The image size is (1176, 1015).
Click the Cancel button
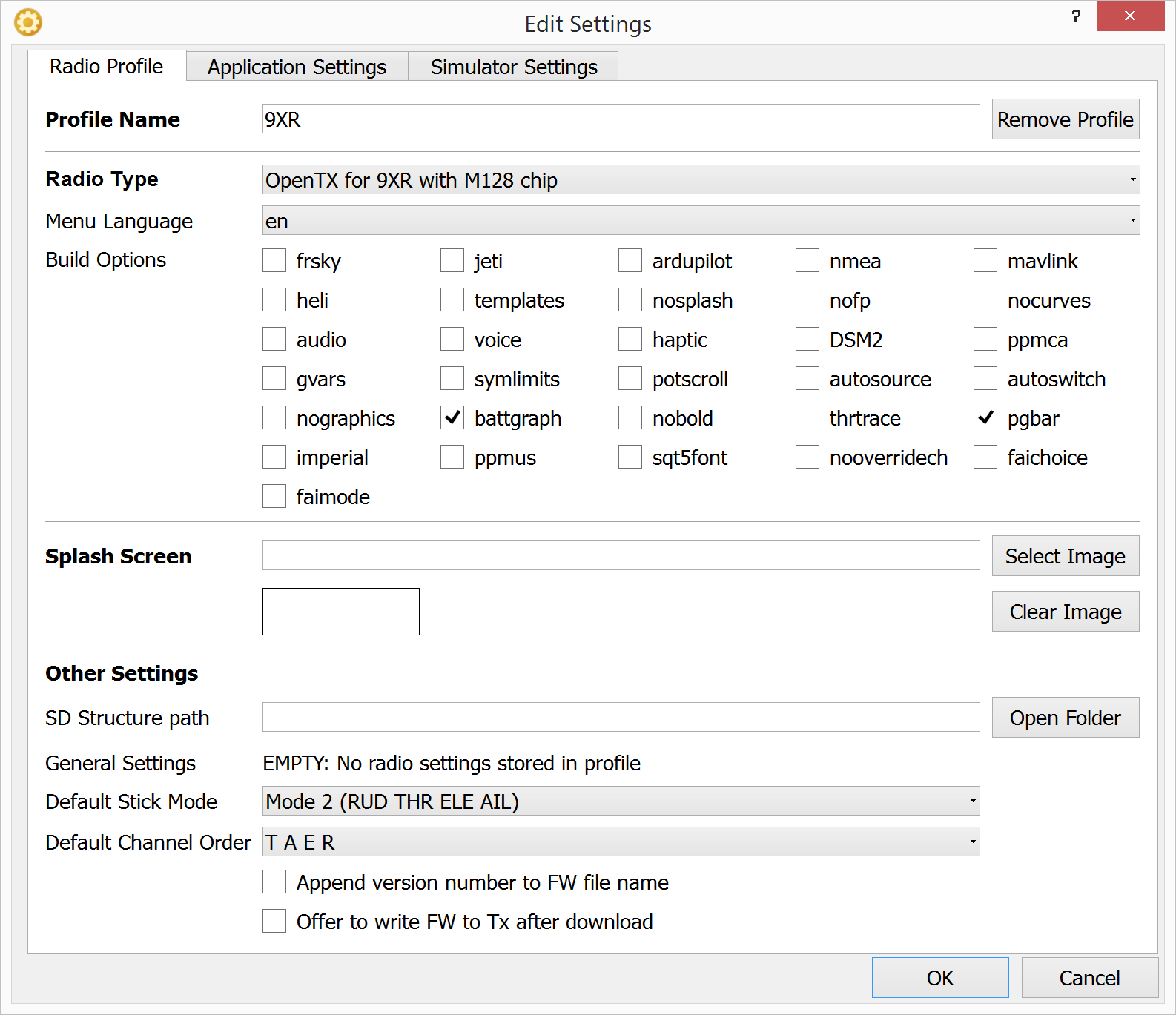pos(1090,977)
